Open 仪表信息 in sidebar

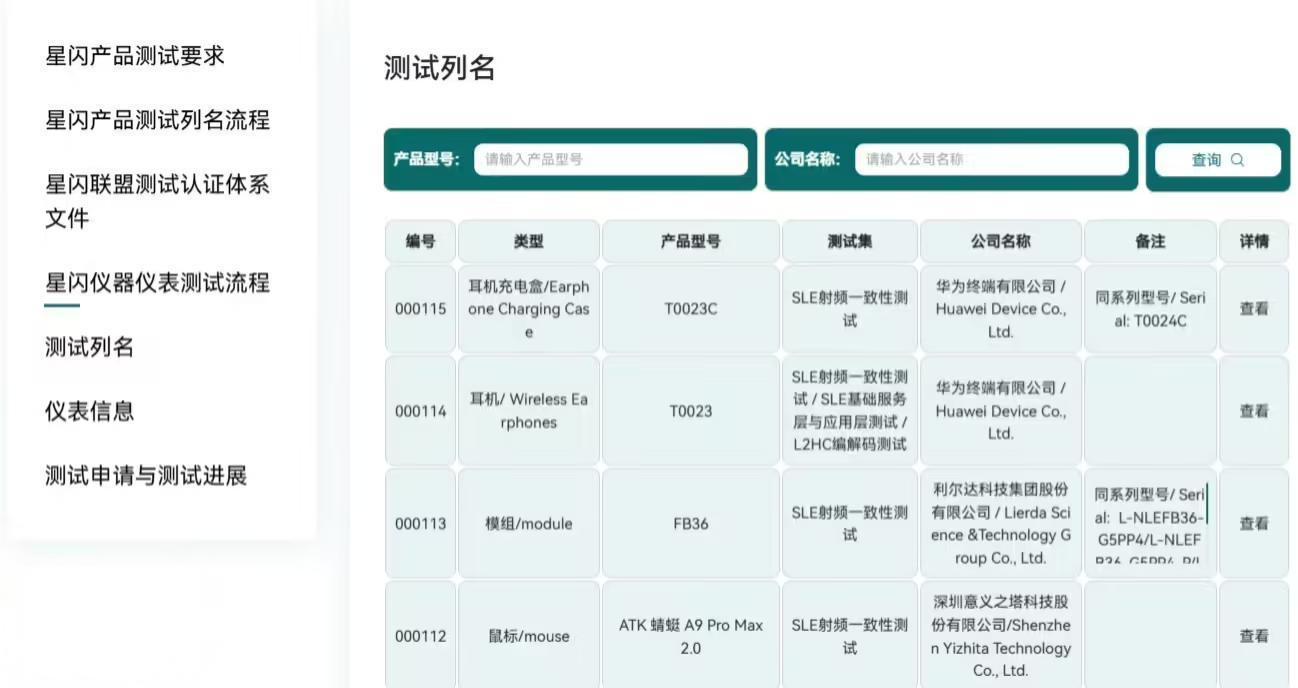point(89,411)
